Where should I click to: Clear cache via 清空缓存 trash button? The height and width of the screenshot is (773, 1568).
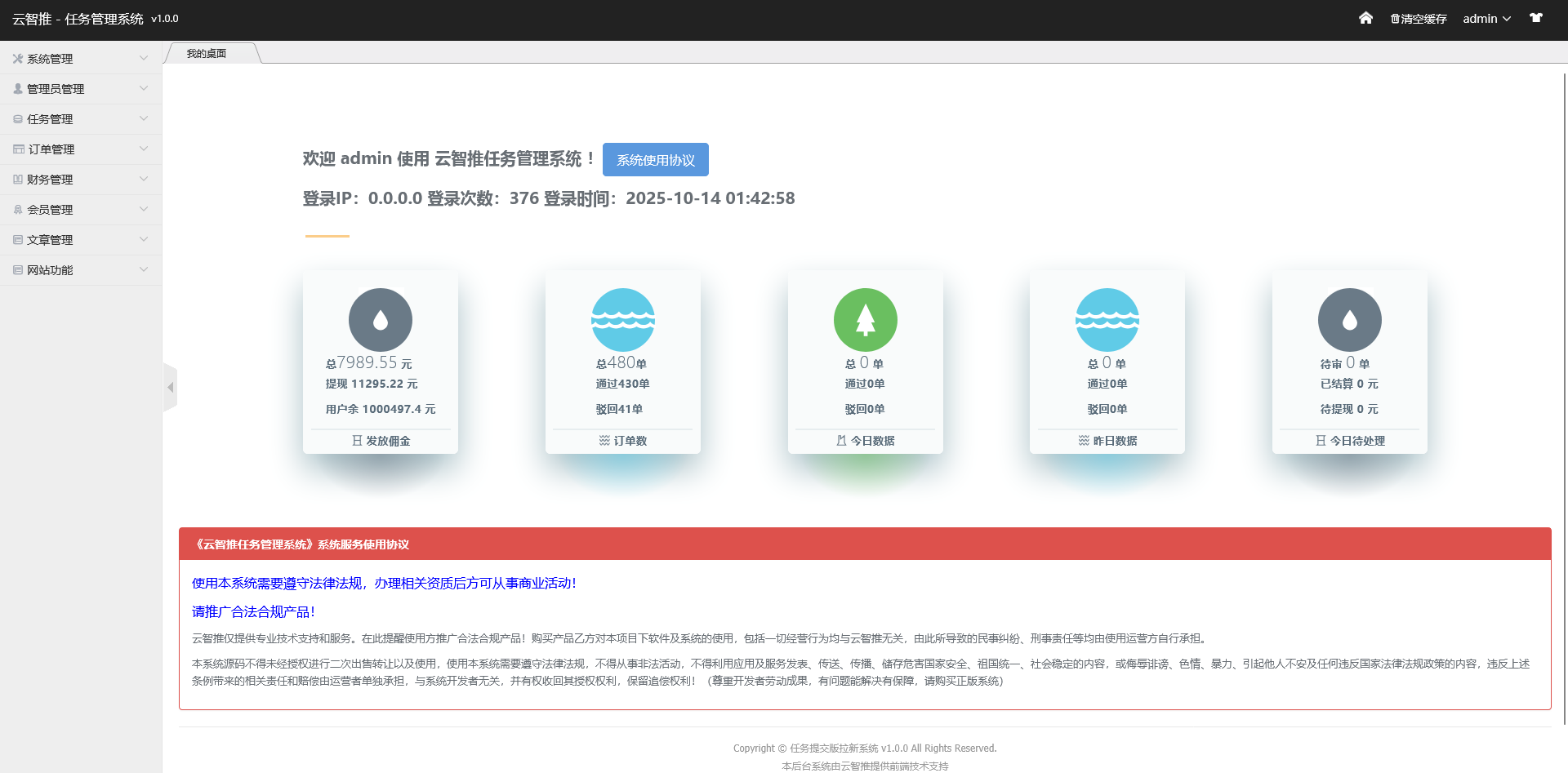(x=1419, y=19)
